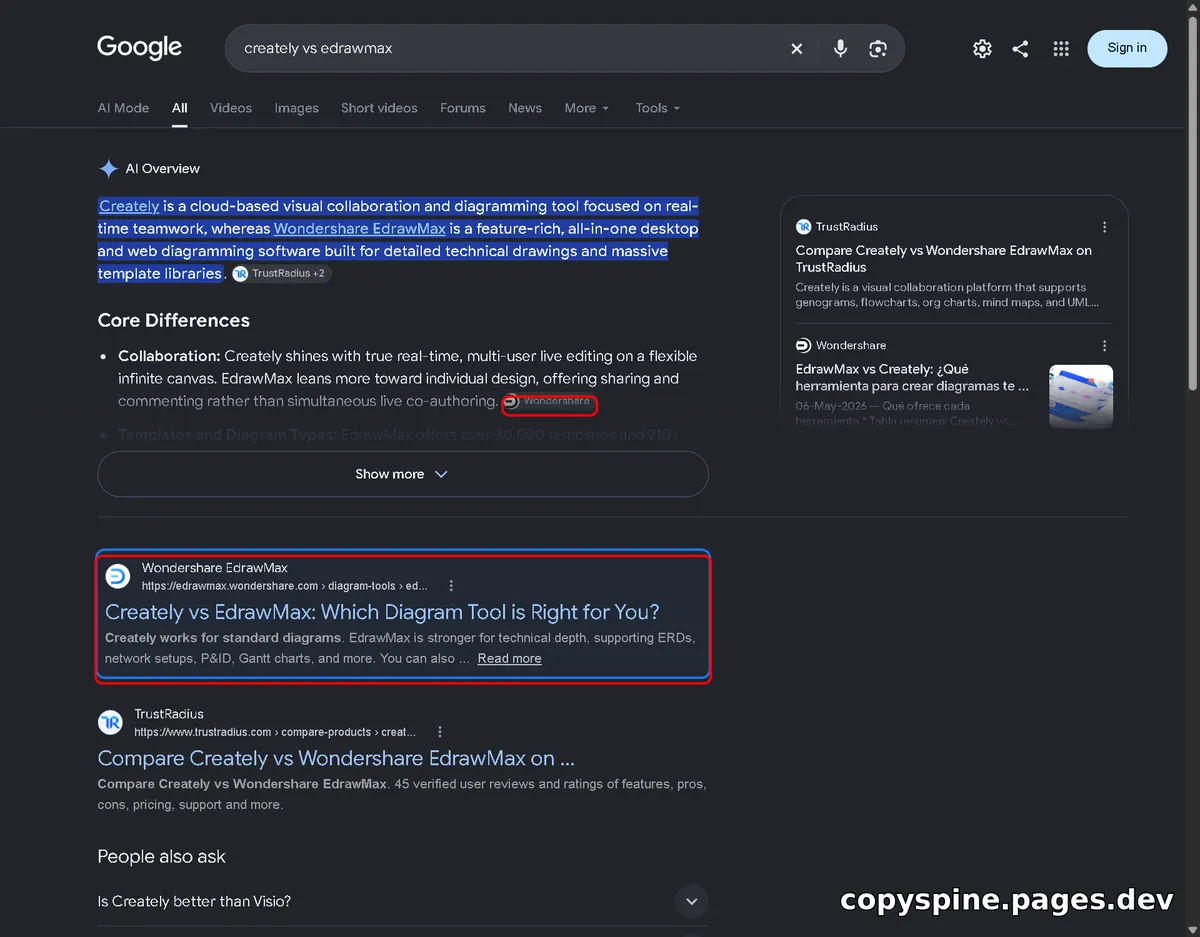The height and width of the screenshot is (937, 1200).
Task: Open 'Compare Creately vs Wondershare EdrawMax on ...' result
Action: [336, 758]
